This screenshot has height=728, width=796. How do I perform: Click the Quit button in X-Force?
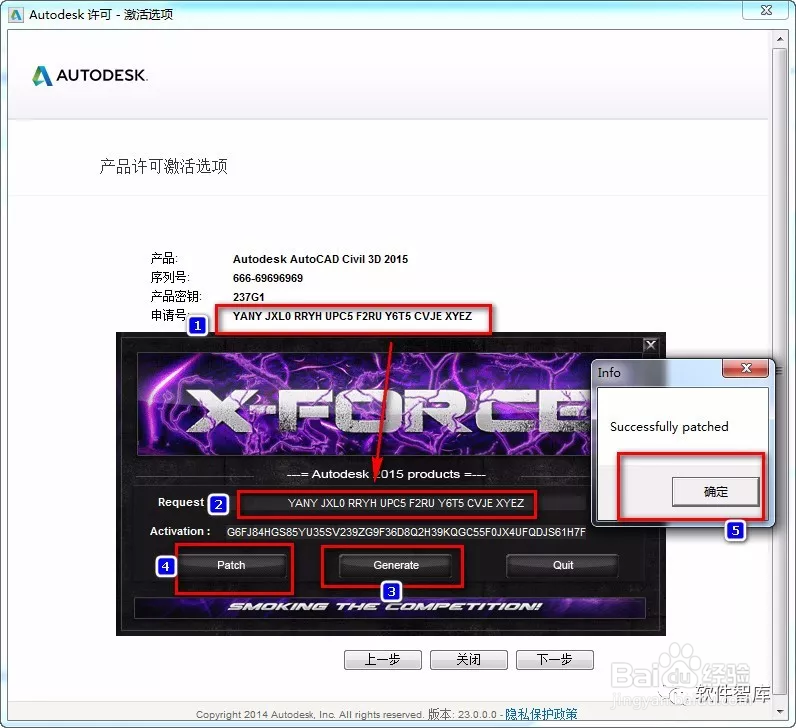[x=562, y=565]
